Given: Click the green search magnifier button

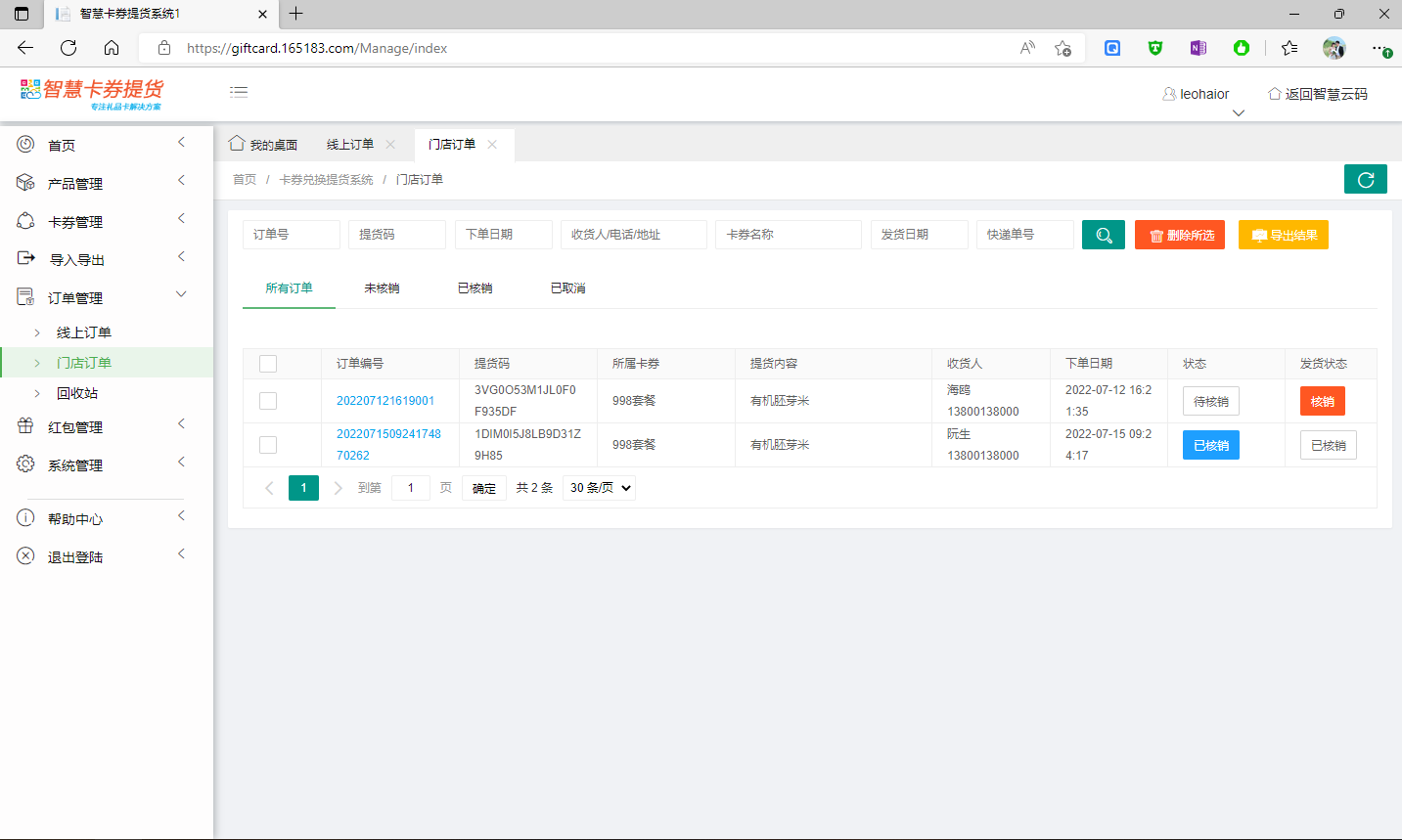Looking at the screenshot, I should pos(1103,235).
